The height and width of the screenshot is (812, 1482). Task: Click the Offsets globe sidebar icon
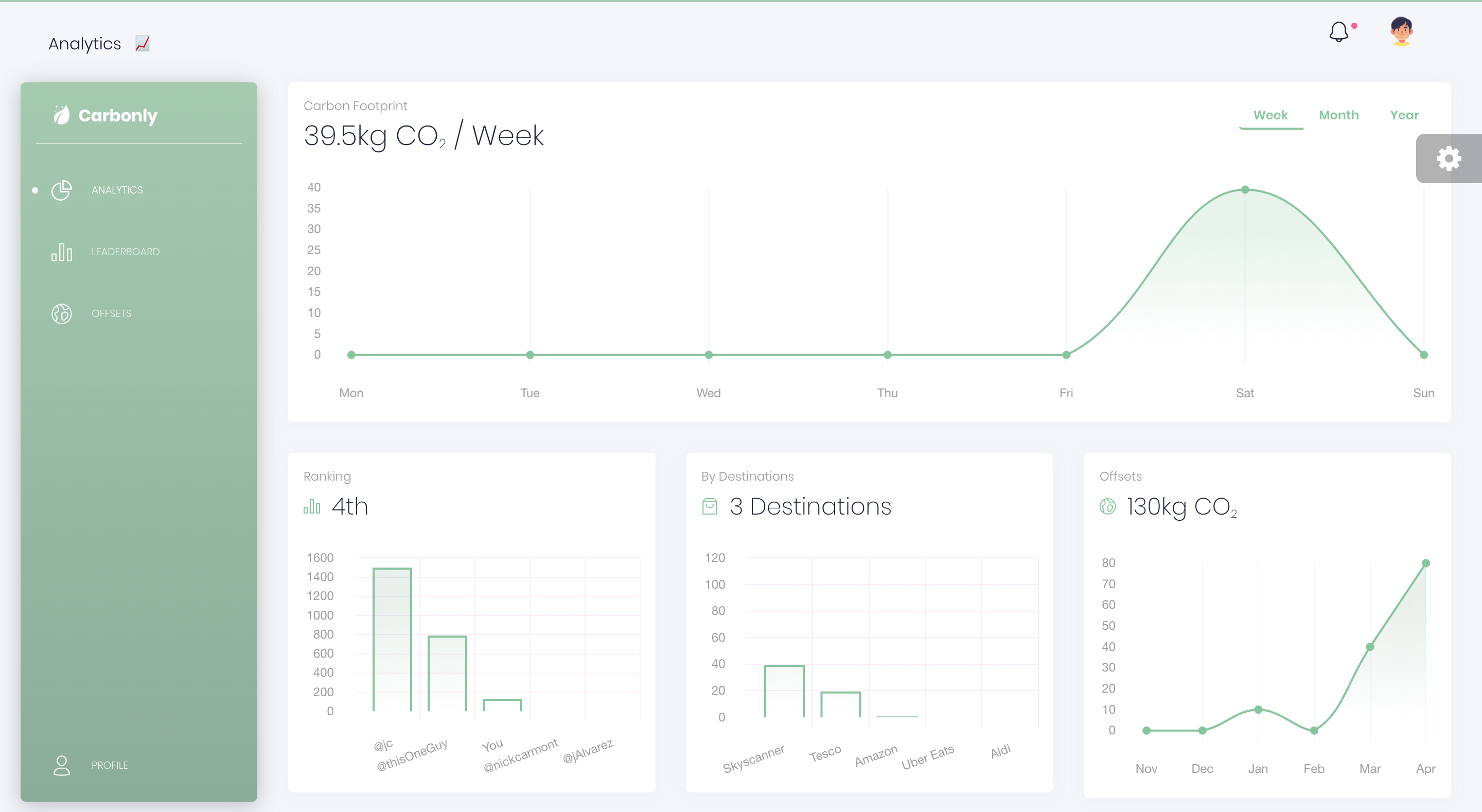[x=62, y=314]
